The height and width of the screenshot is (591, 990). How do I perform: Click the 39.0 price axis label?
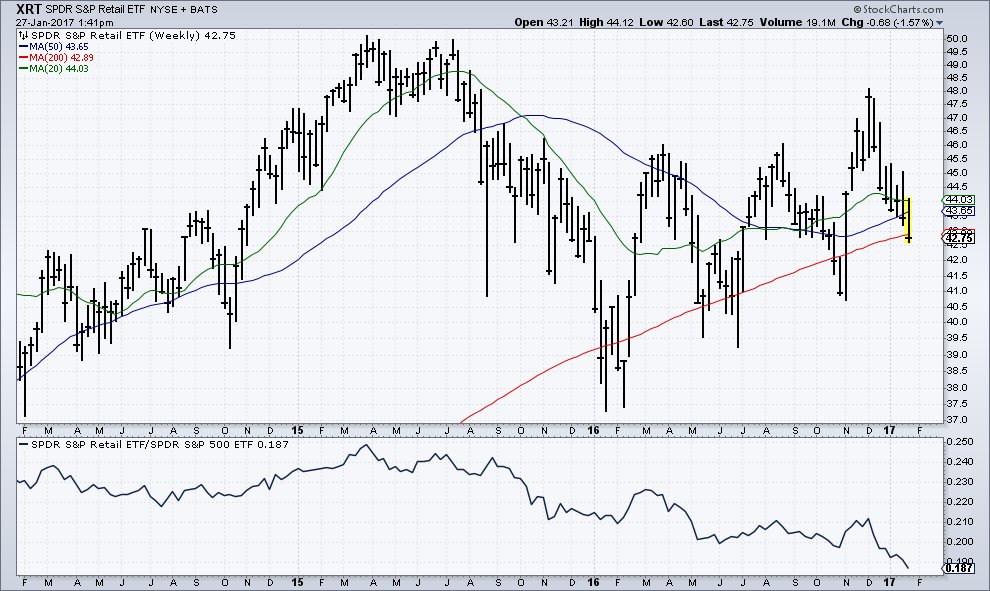(957, 355)
